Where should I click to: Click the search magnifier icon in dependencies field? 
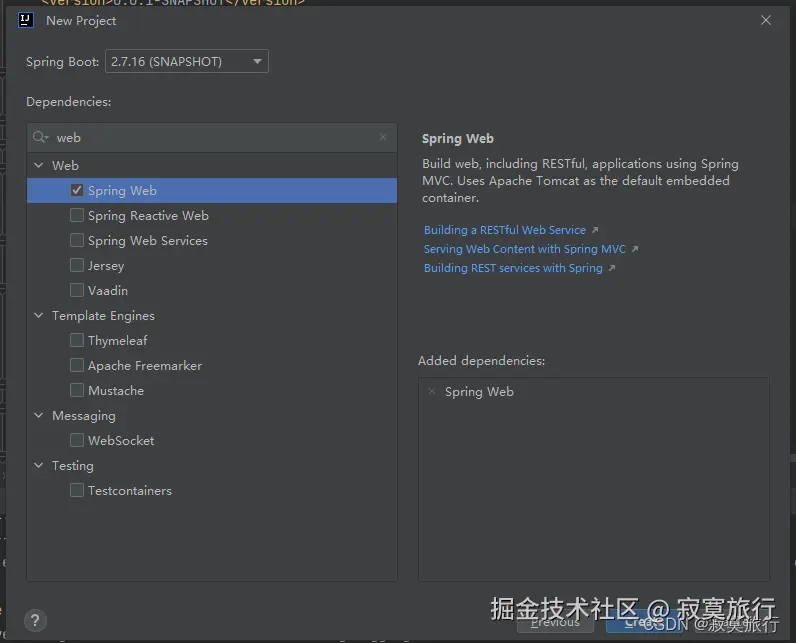40,137
